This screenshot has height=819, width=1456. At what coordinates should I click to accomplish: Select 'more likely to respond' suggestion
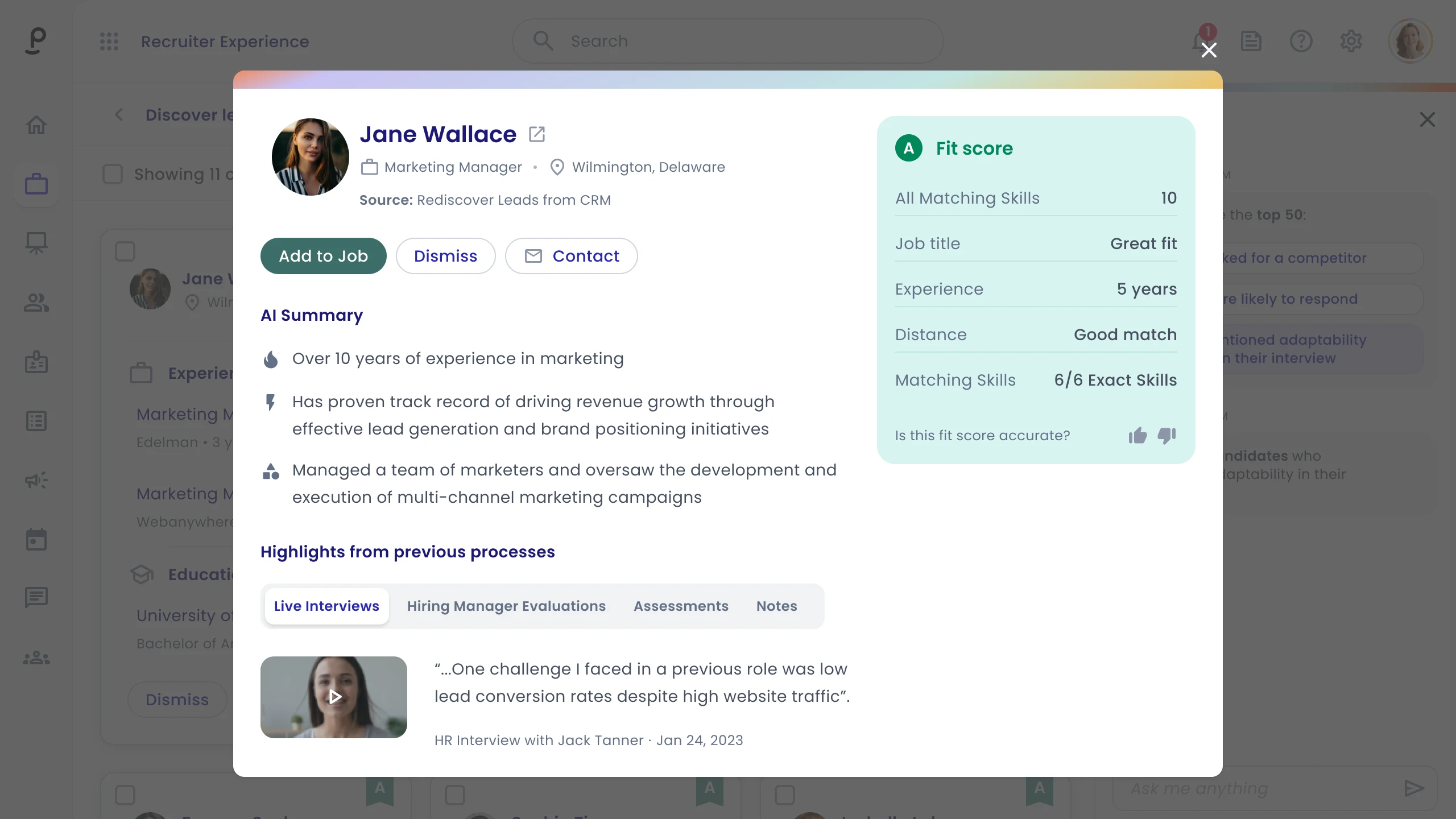tap(1322, 299)
